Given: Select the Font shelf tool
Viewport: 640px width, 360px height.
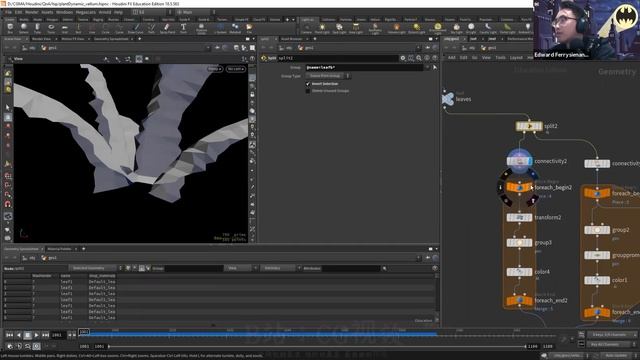Looking at the screenshot, I should (x=183, y=28).
